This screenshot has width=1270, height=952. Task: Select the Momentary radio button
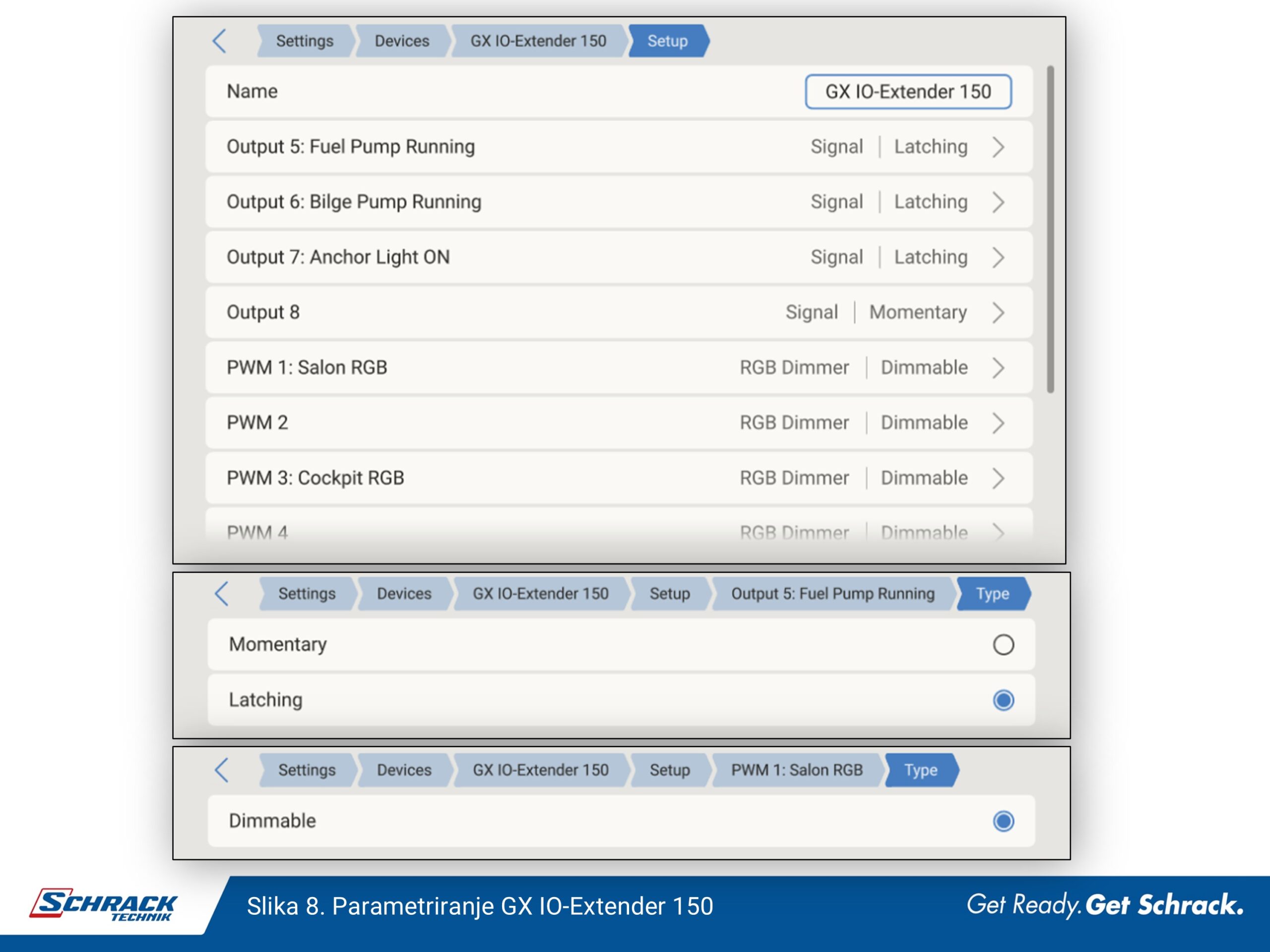tap(1003, 645)
